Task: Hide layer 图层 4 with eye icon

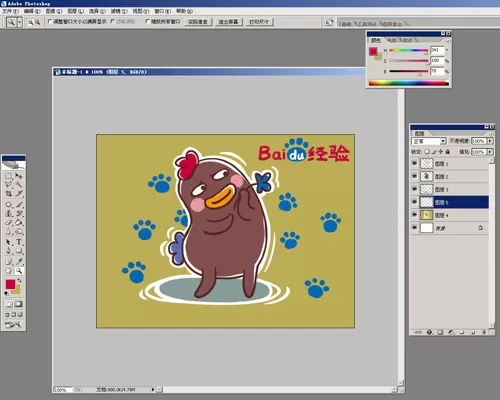Action: point(414,215)
